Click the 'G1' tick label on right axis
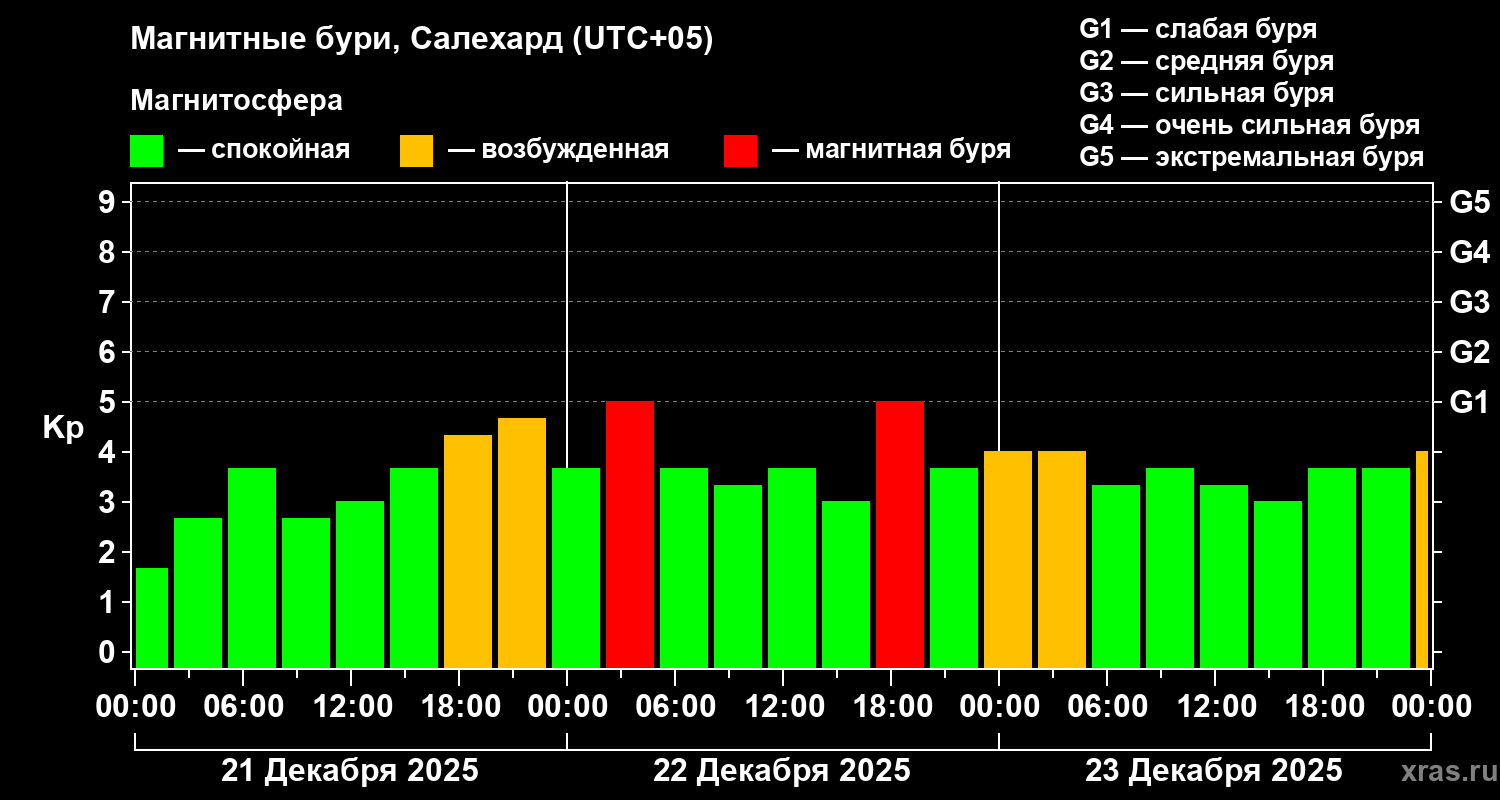 [x=1469, y=402]
